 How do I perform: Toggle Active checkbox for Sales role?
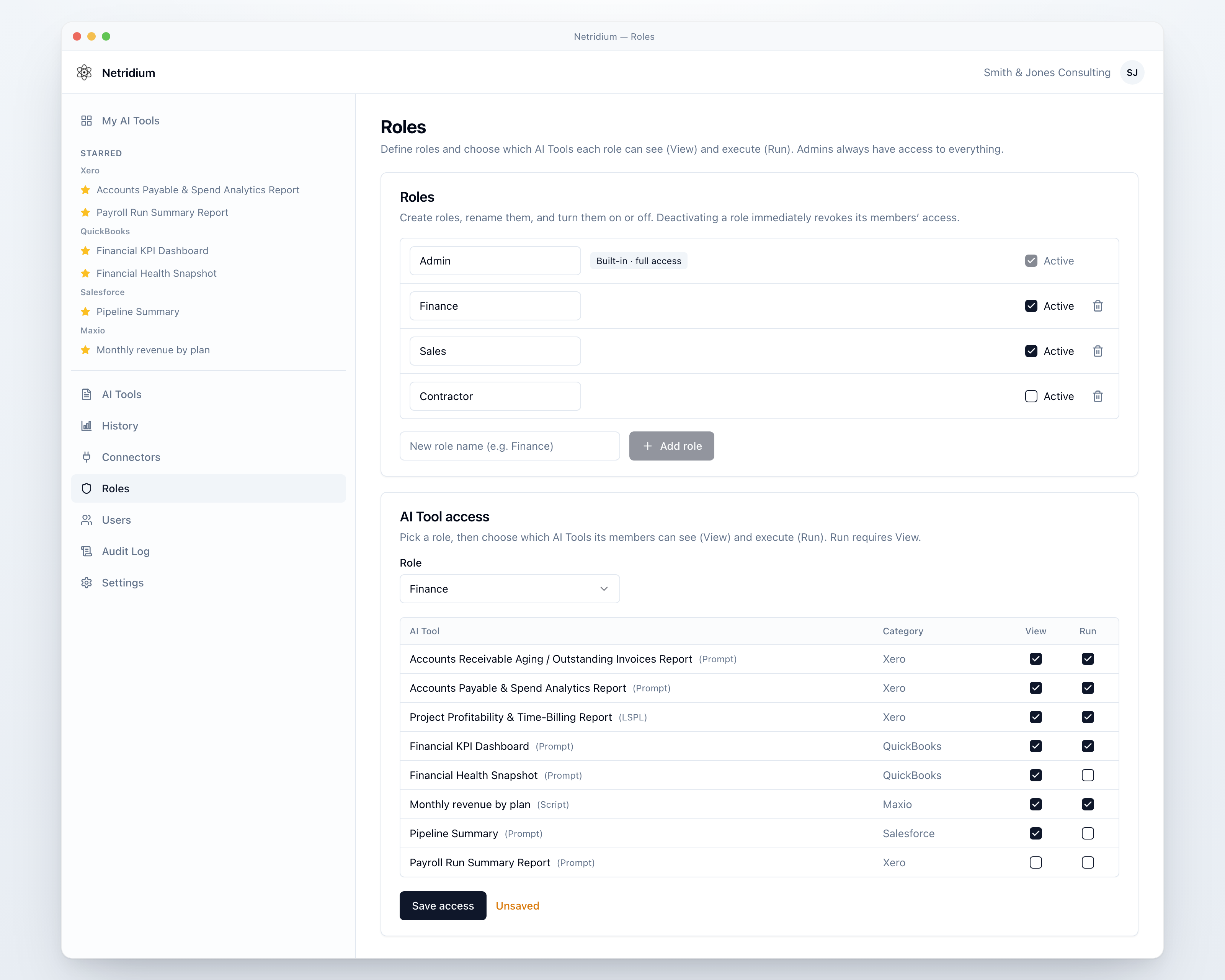click(x=1031, y=351)
